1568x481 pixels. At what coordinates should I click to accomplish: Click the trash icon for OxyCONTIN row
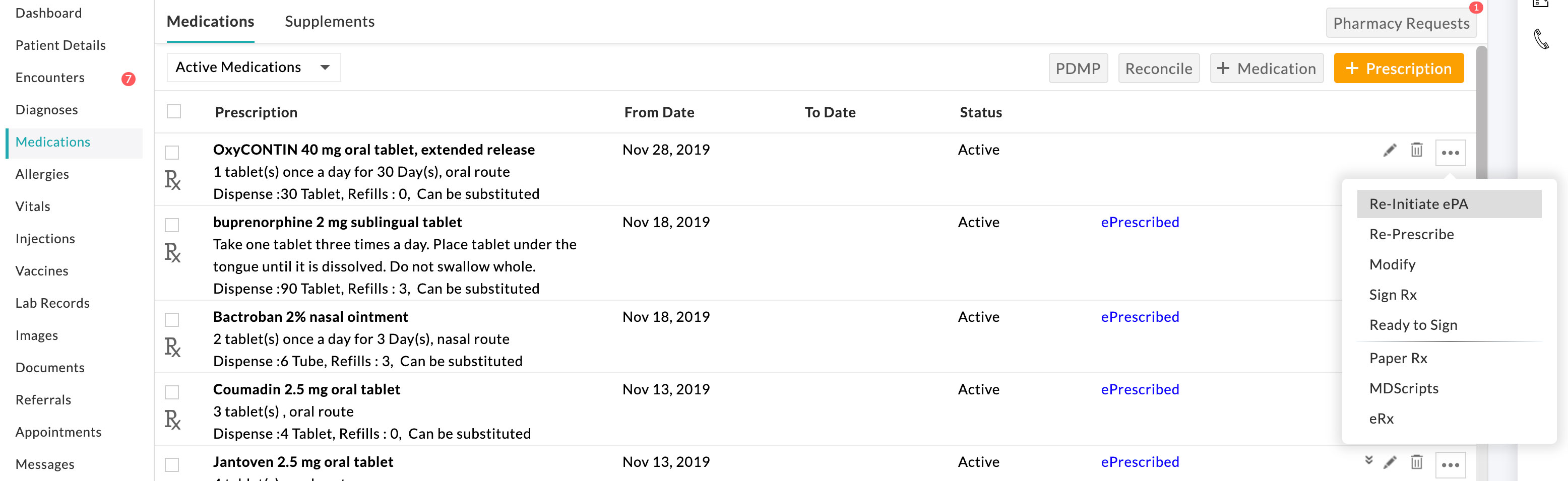click(1416, 150)
